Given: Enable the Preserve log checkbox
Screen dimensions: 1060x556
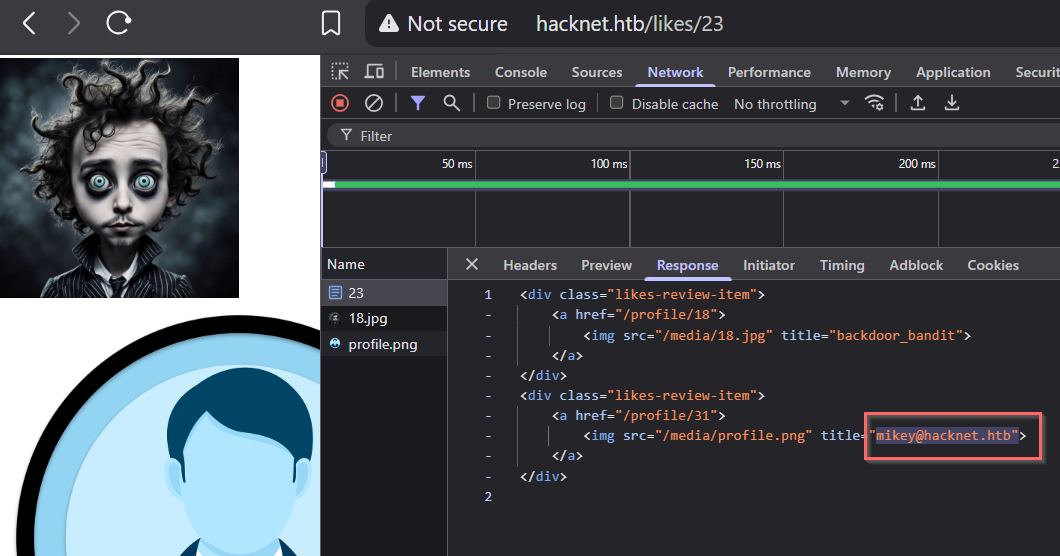Looking at the screenshot, I should click(x=494, y=103).
